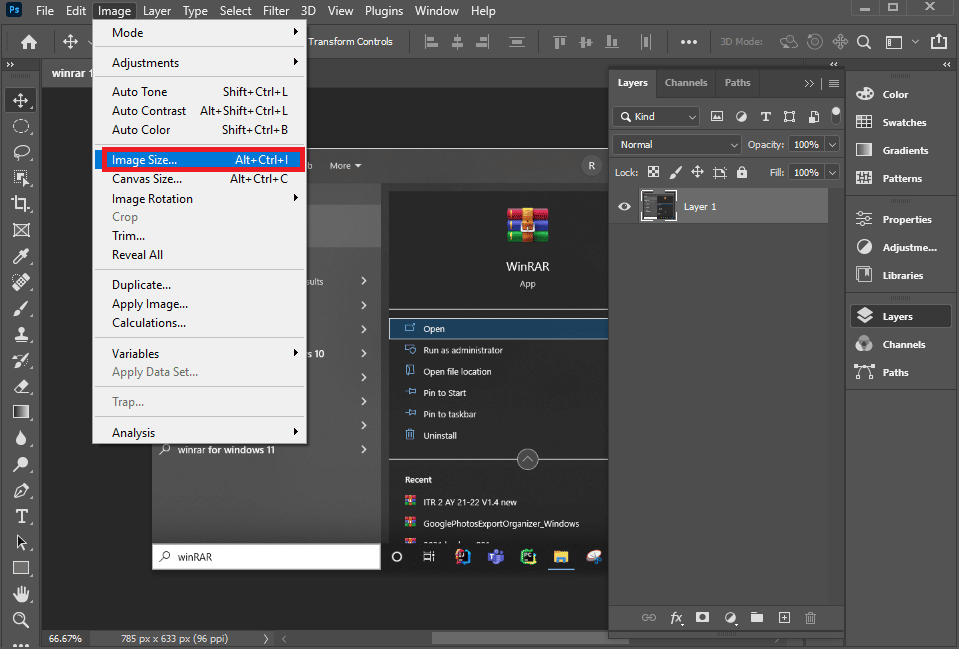Screen dimensions: 959x649
Task: Add a layer mask to Layer 1
Action: 702,618
